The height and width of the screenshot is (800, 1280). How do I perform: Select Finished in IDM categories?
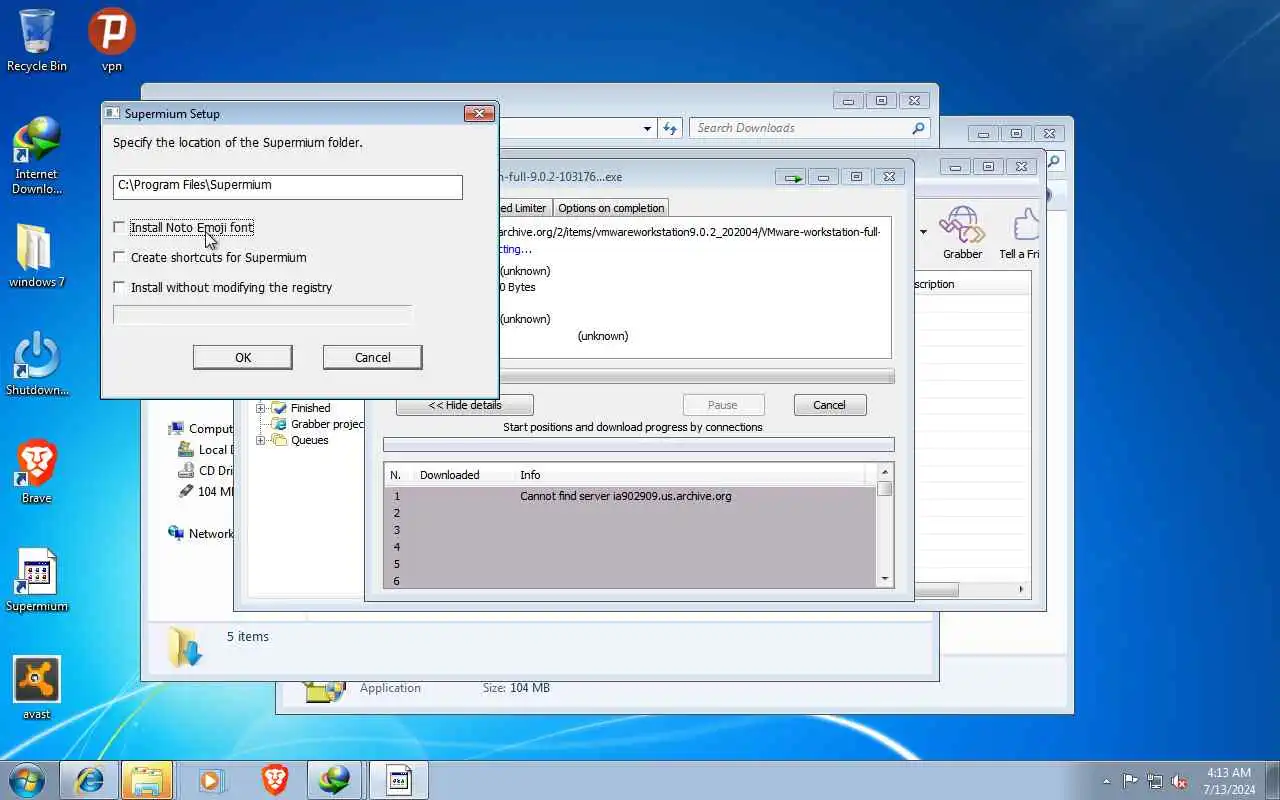pyautogui.click(x=310, y=408)
